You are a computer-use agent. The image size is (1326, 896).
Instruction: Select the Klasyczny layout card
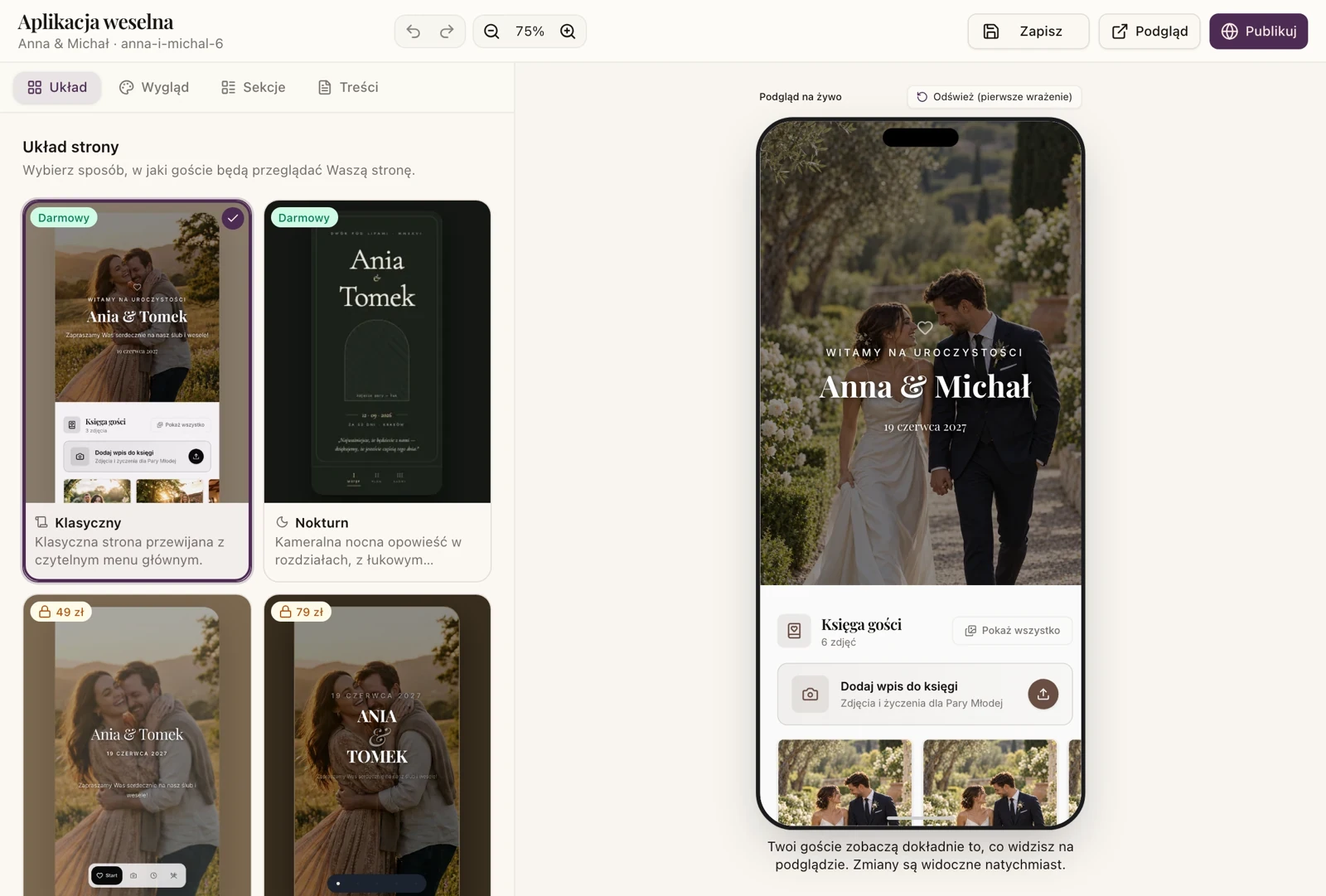[x=137, y=390]
